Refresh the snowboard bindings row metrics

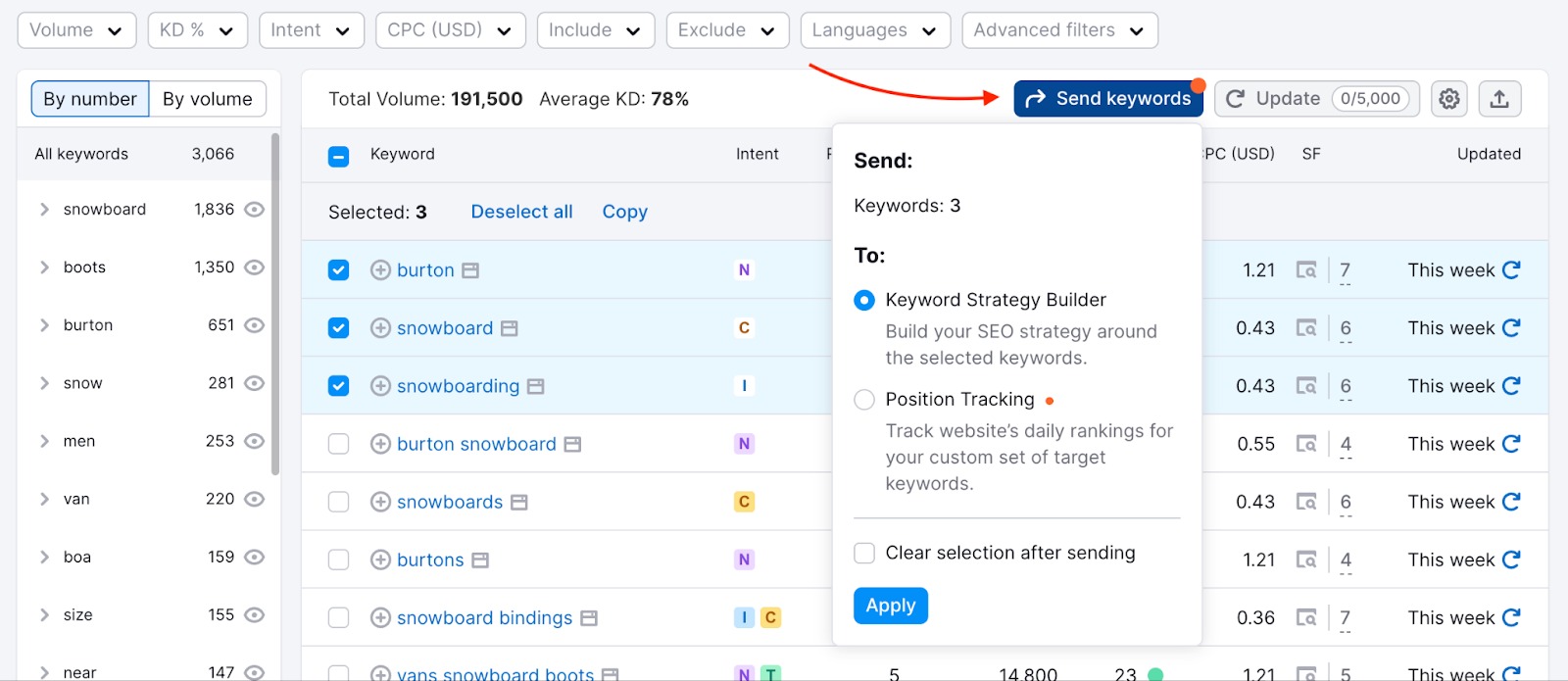(1511, 617)
